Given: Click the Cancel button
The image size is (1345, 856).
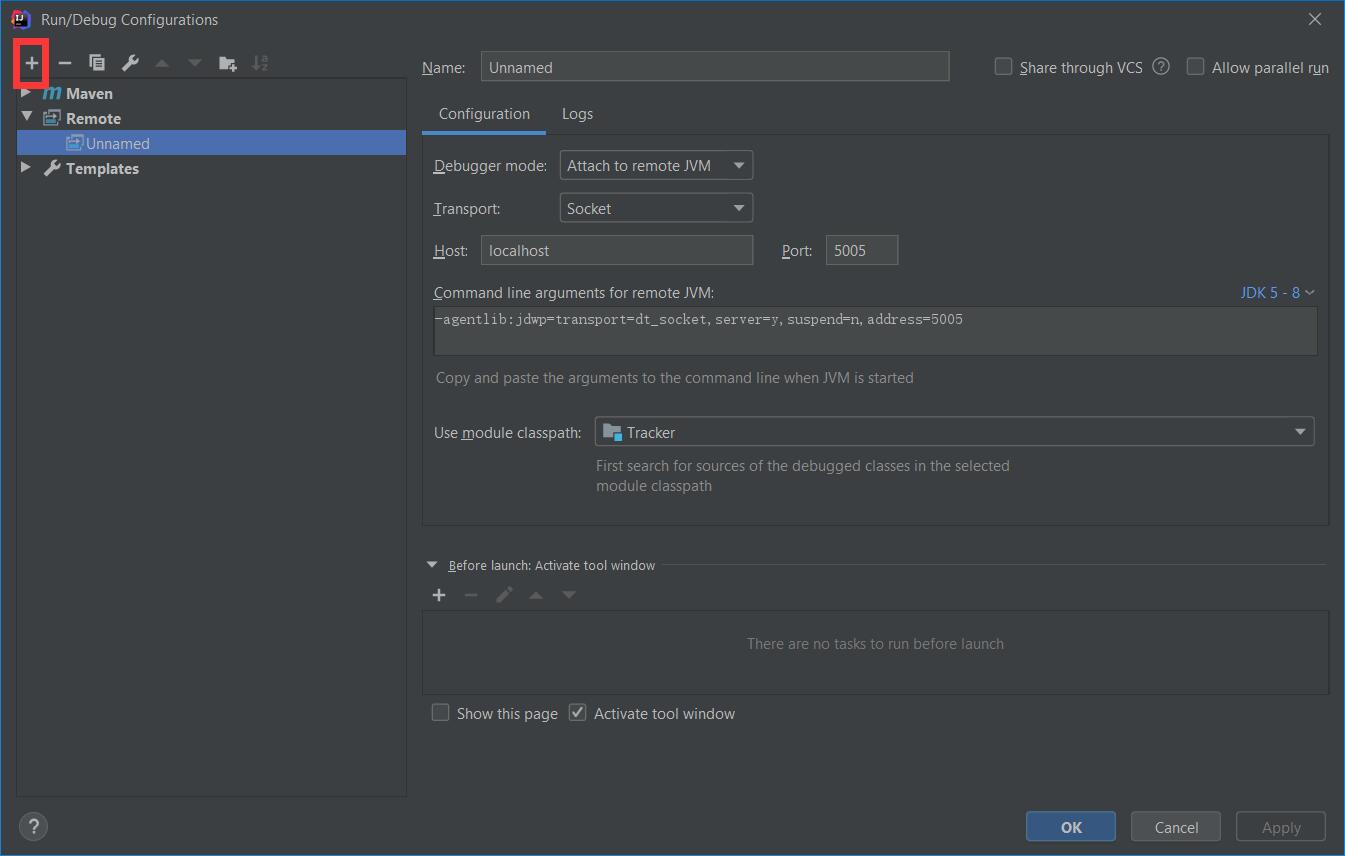Looking at the screenshot, I should (1176, 827).
